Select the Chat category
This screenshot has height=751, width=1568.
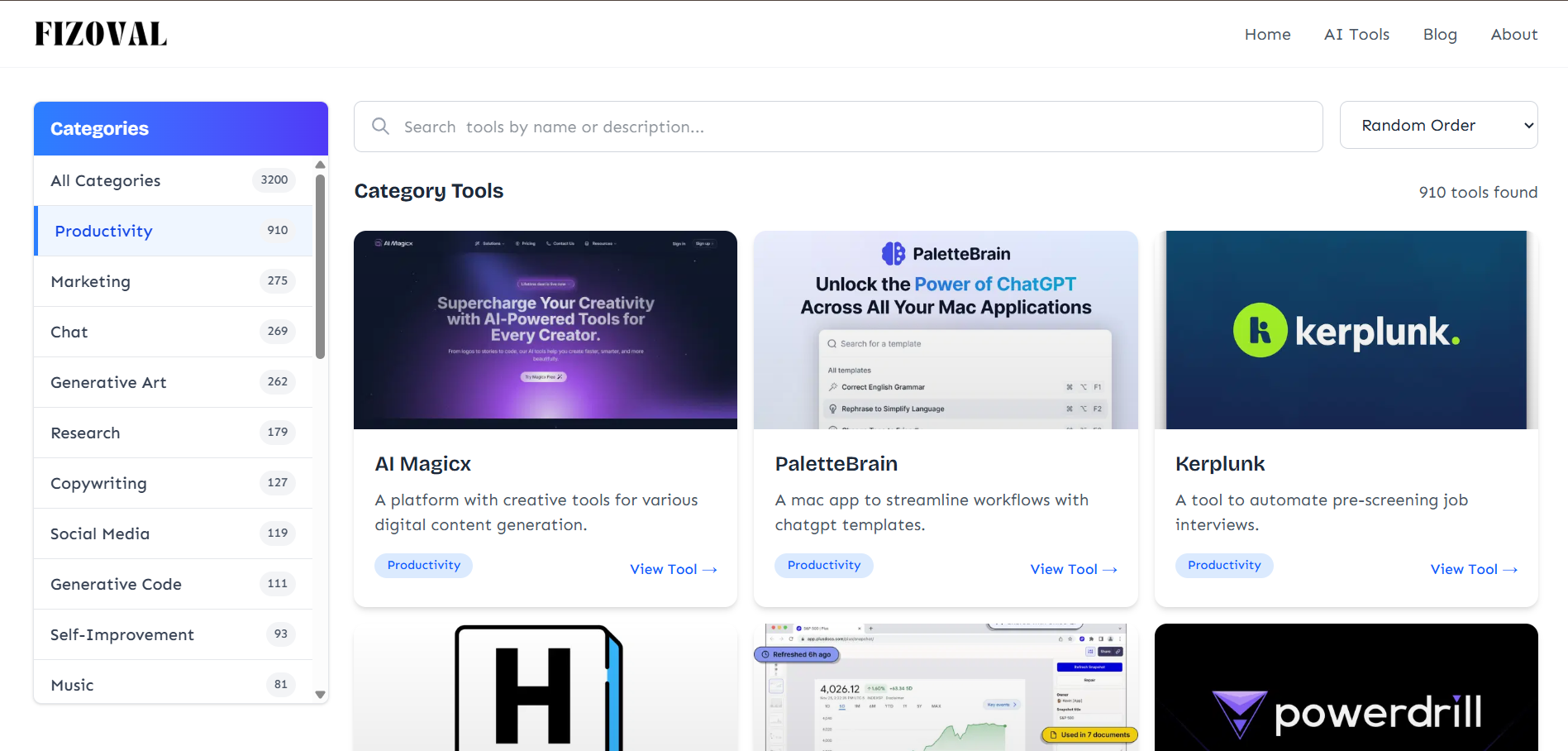tap(174, 332)
